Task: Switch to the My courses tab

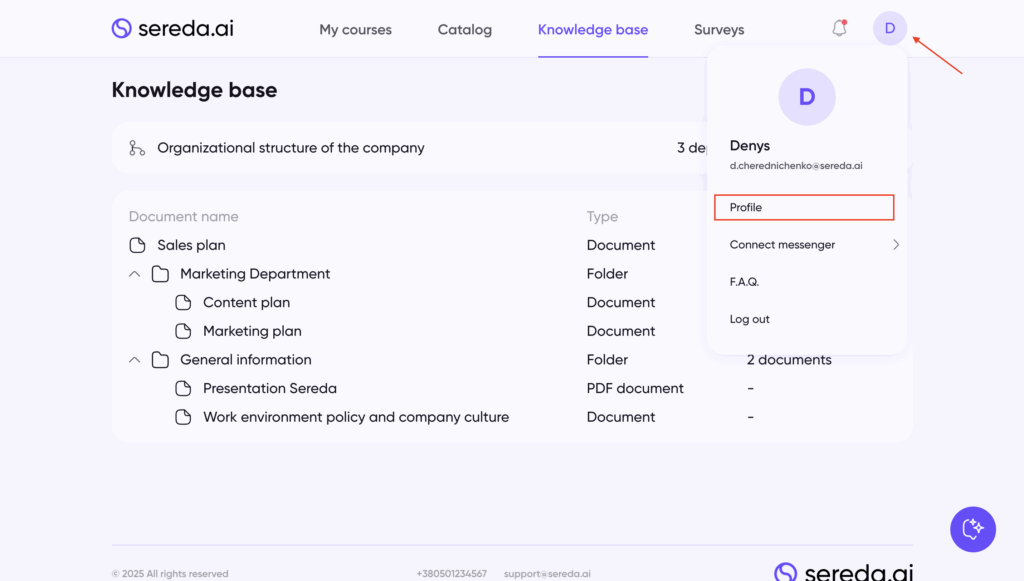Action: pyautogui.click(x=355, y=30)
